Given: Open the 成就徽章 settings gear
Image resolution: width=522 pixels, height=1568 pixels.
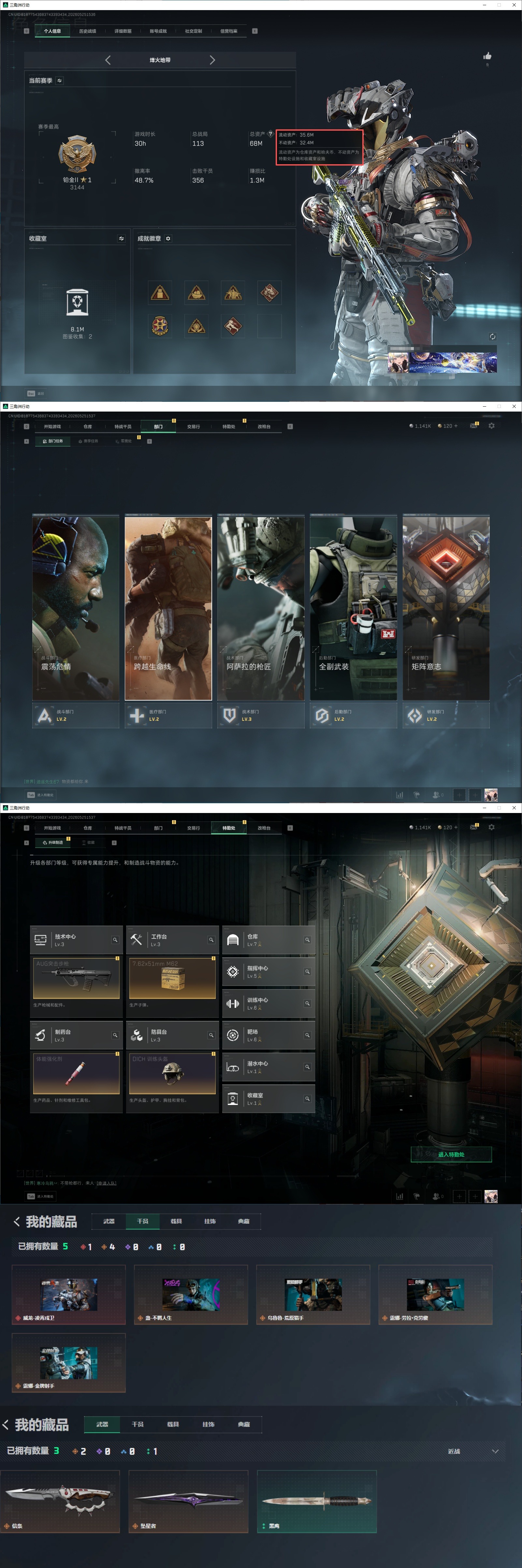Looking at the screenshot, I should tap(168, 239).
